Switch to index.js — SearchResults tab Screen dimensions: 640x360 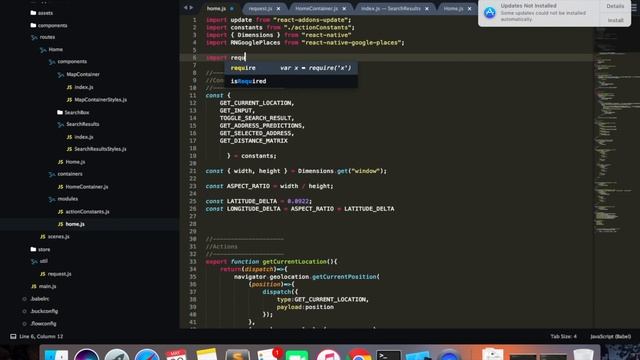pos(391,9)
